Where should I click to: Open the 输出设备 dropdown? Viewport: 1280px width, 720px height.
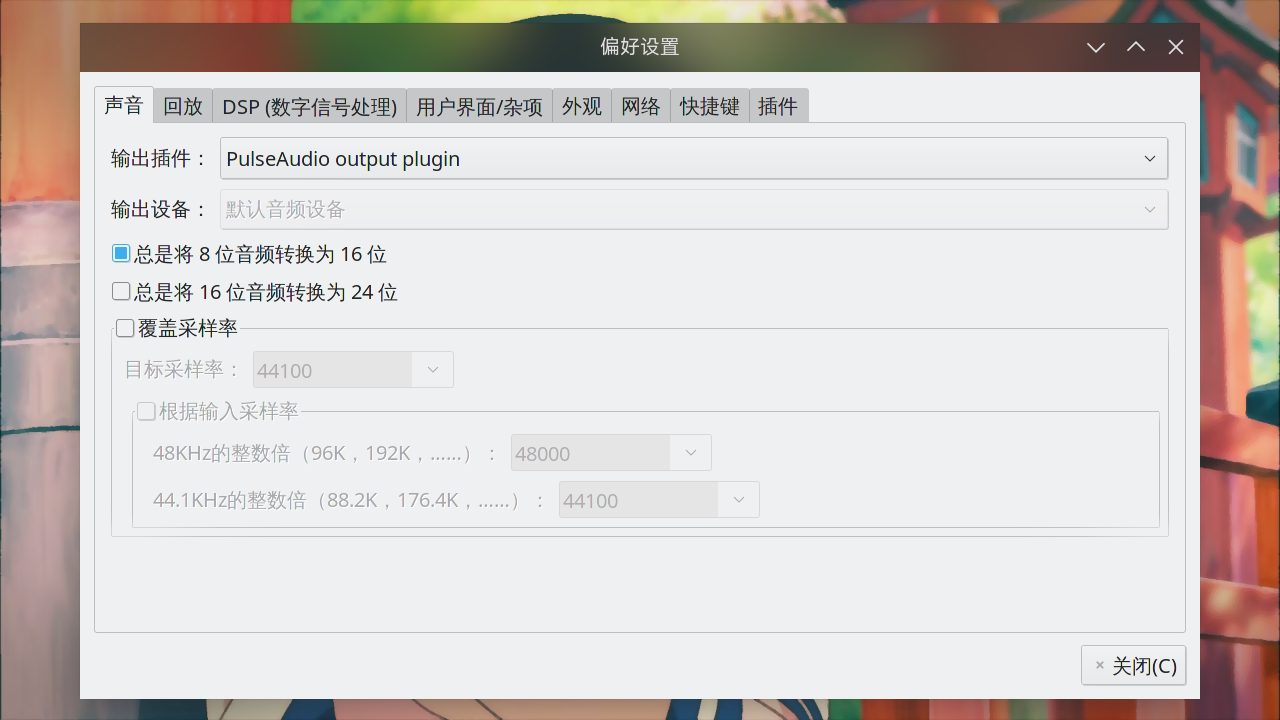(x=693, y=210)
